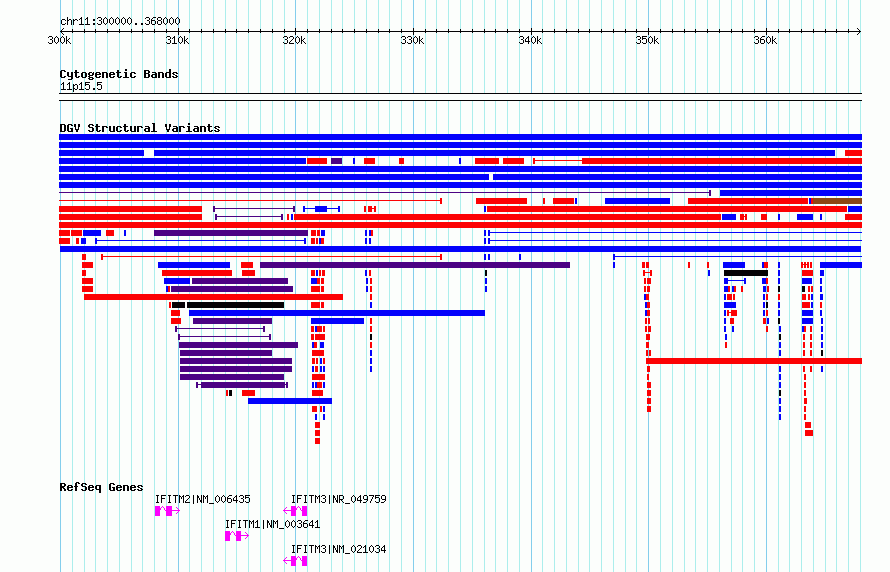The height and width of the screenshot is (572, 890).
Task: Click the 340k ruler label
Action: [530, 41]
